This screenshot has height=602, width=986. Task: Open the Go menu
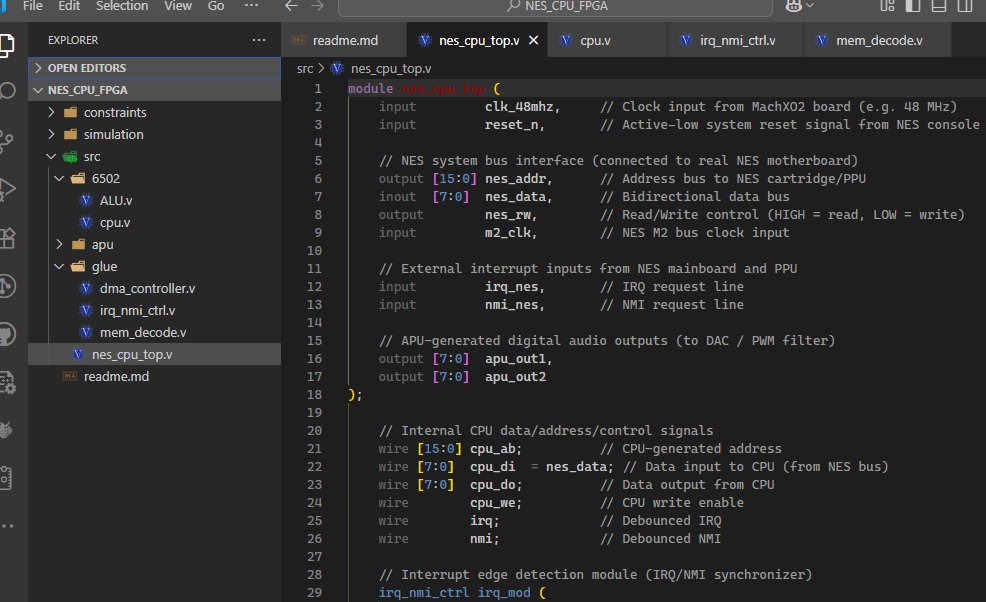[x=216, y=6]
